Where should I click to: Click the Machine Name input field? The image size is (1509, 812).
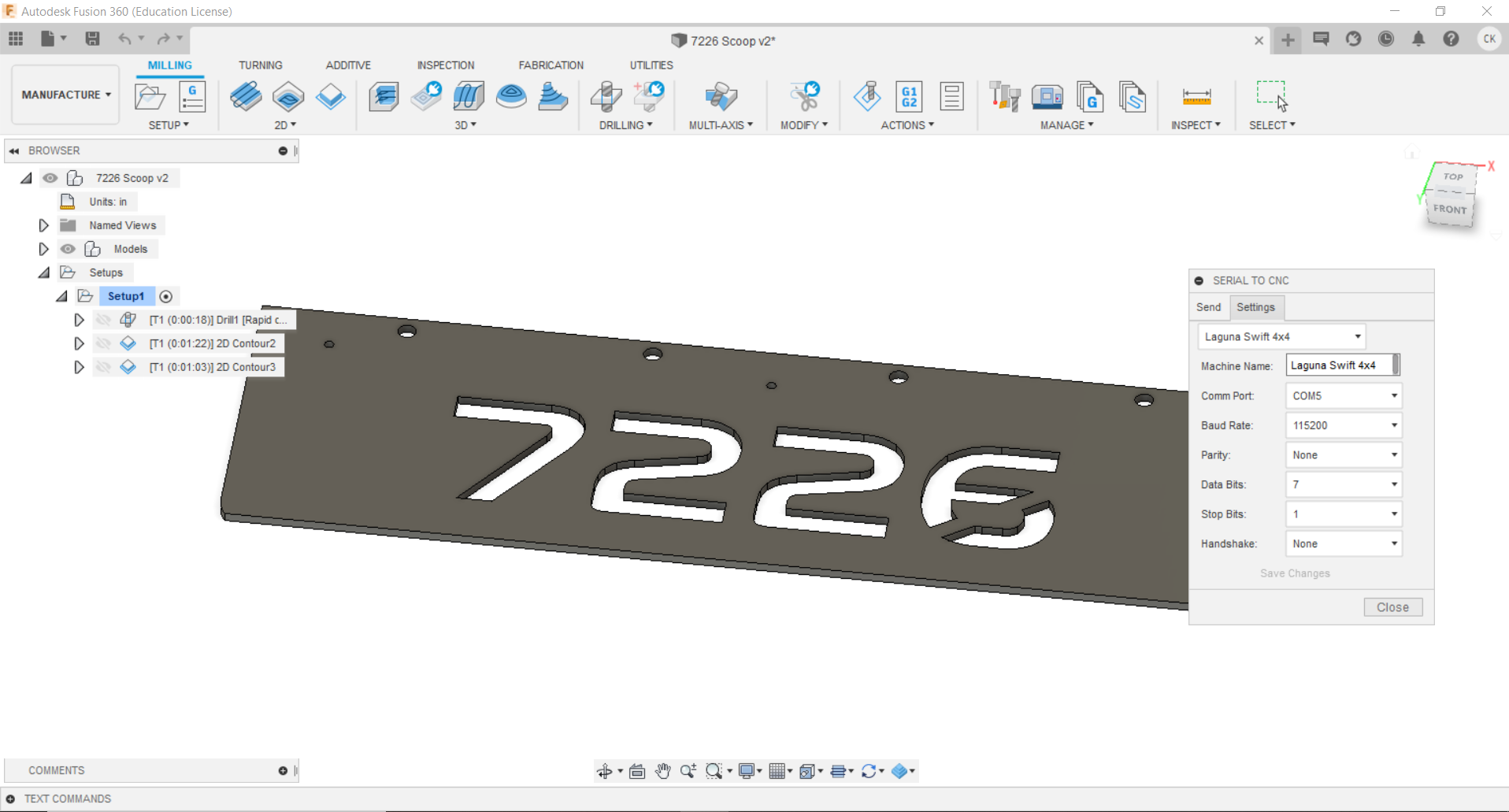(x=1338, y=365)
